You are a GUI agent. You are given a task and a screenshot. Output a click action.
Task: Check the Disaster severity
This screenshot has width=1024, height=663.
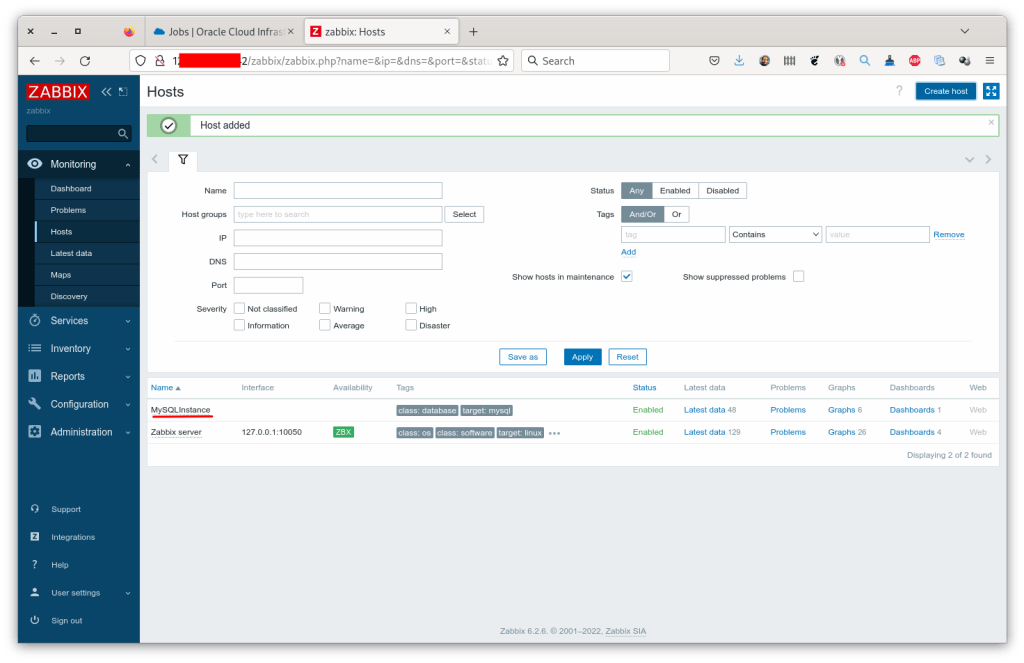tap(411, 325)
